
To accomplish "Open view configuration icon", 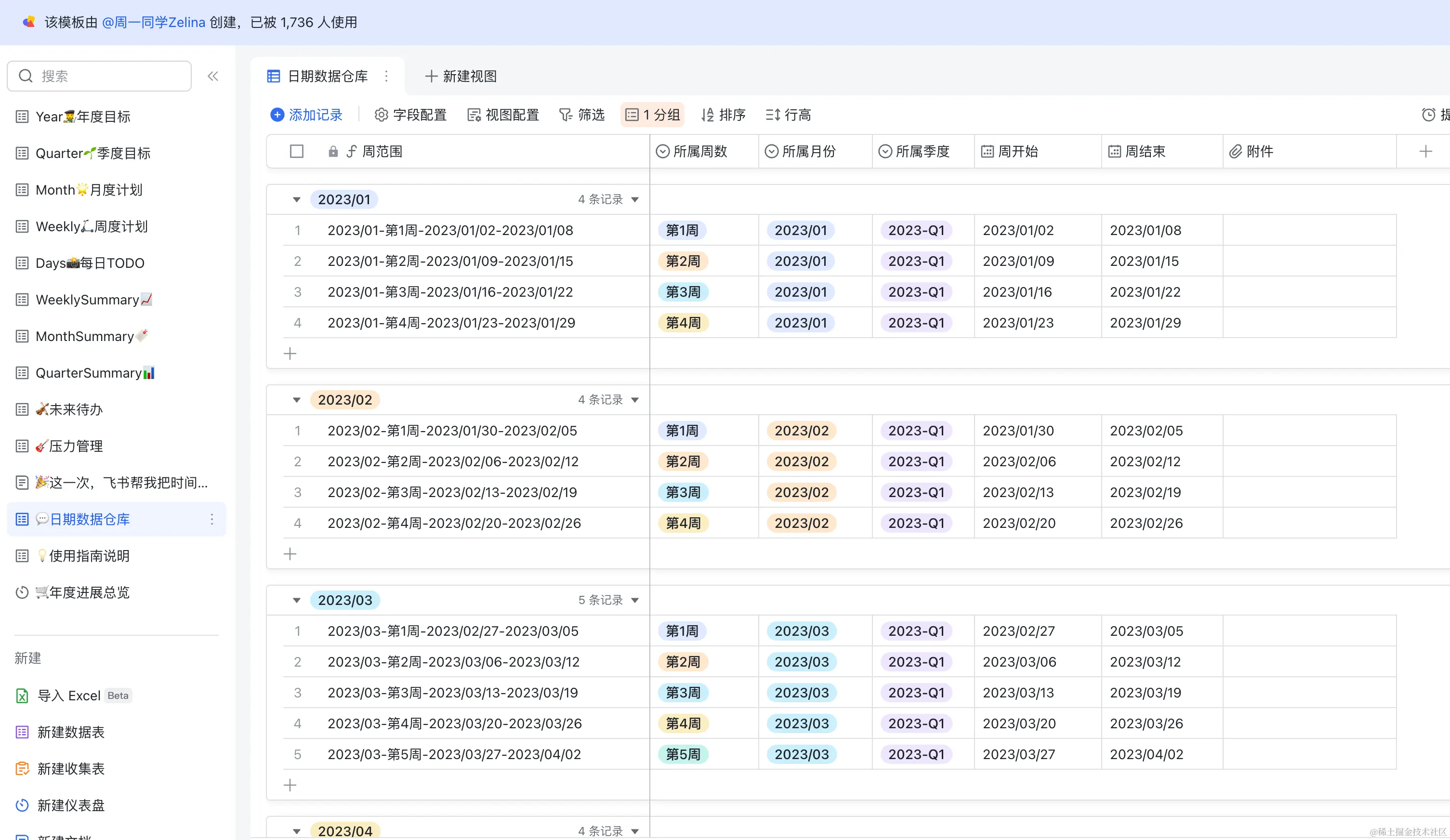I will coord(474,115).
